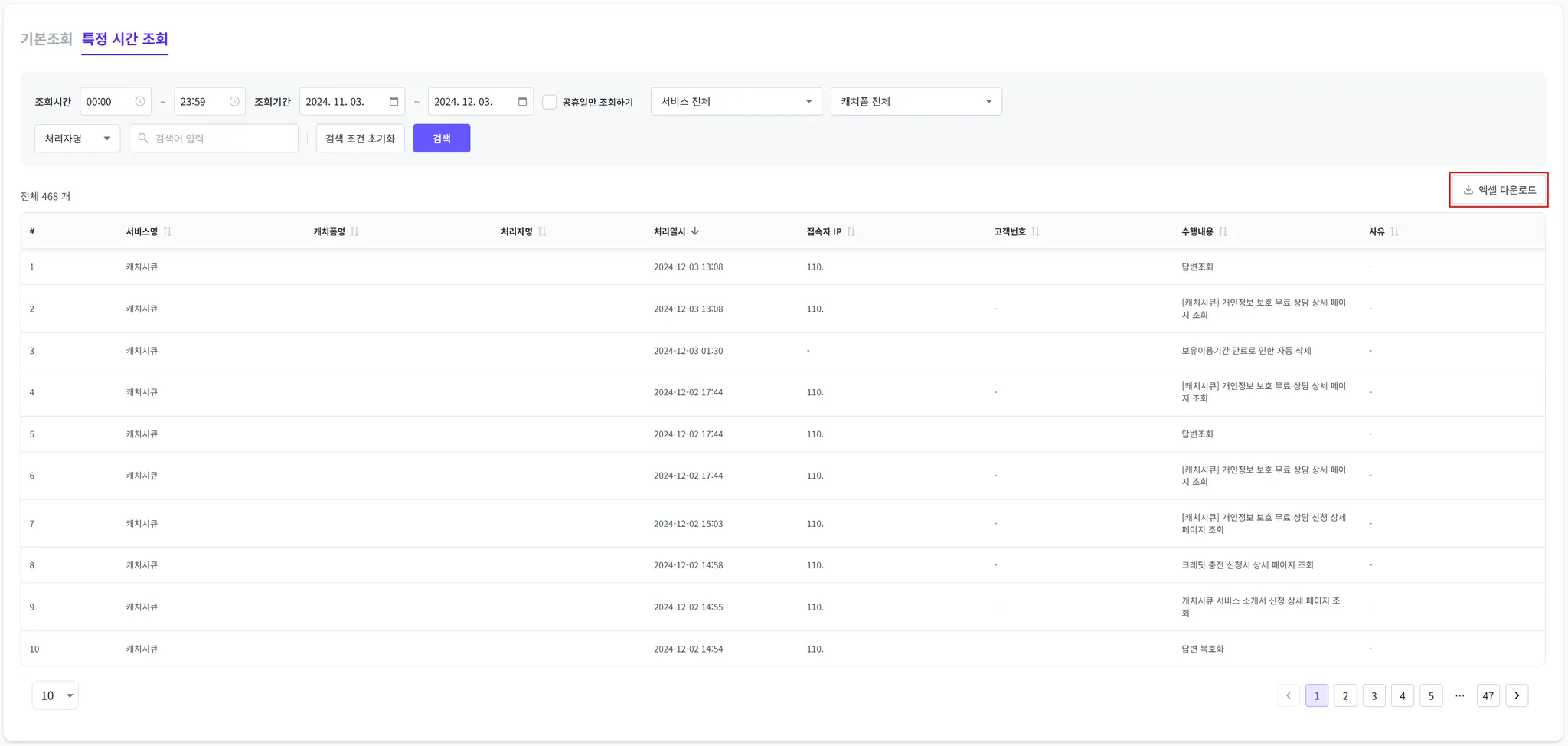The height and width of the screenshot is (746, 1568).
Task: Open the end time picker showing 23:59
Action: click(210, 102)
